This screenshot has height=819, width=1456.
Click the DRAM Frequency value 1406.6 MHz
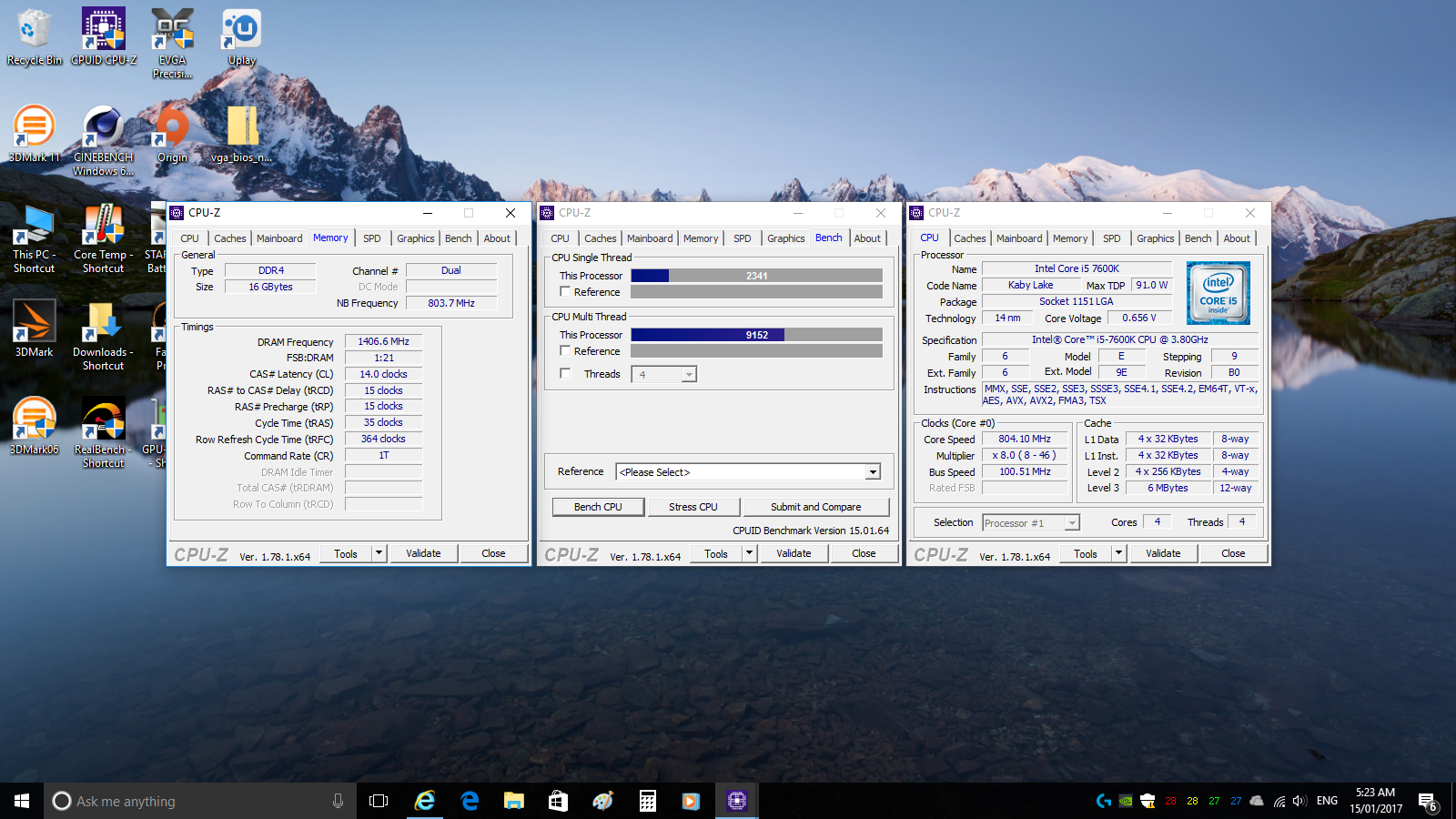pyautogui.click(x=383, y=342)
